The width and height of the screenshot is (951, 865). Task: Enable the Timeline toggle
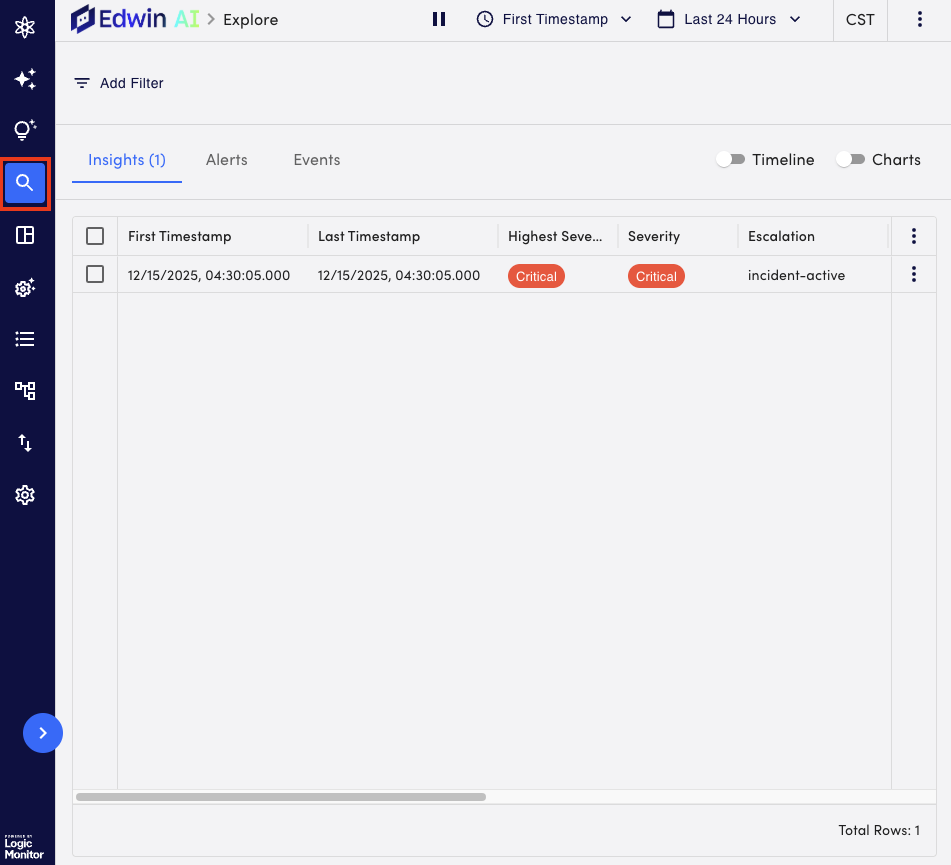(x=730, y=159)
